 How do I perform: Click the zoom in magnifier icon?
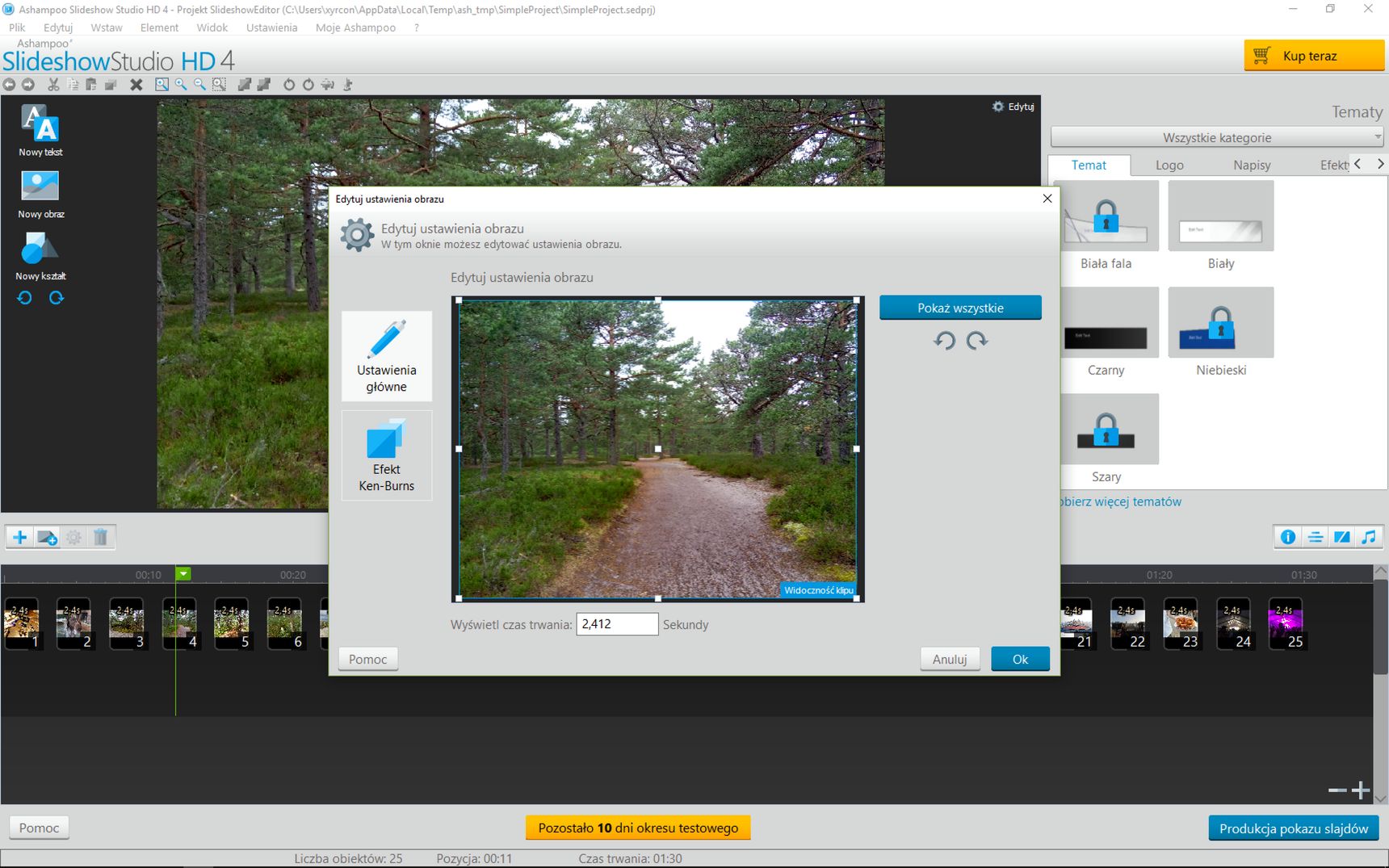point(181,84)
